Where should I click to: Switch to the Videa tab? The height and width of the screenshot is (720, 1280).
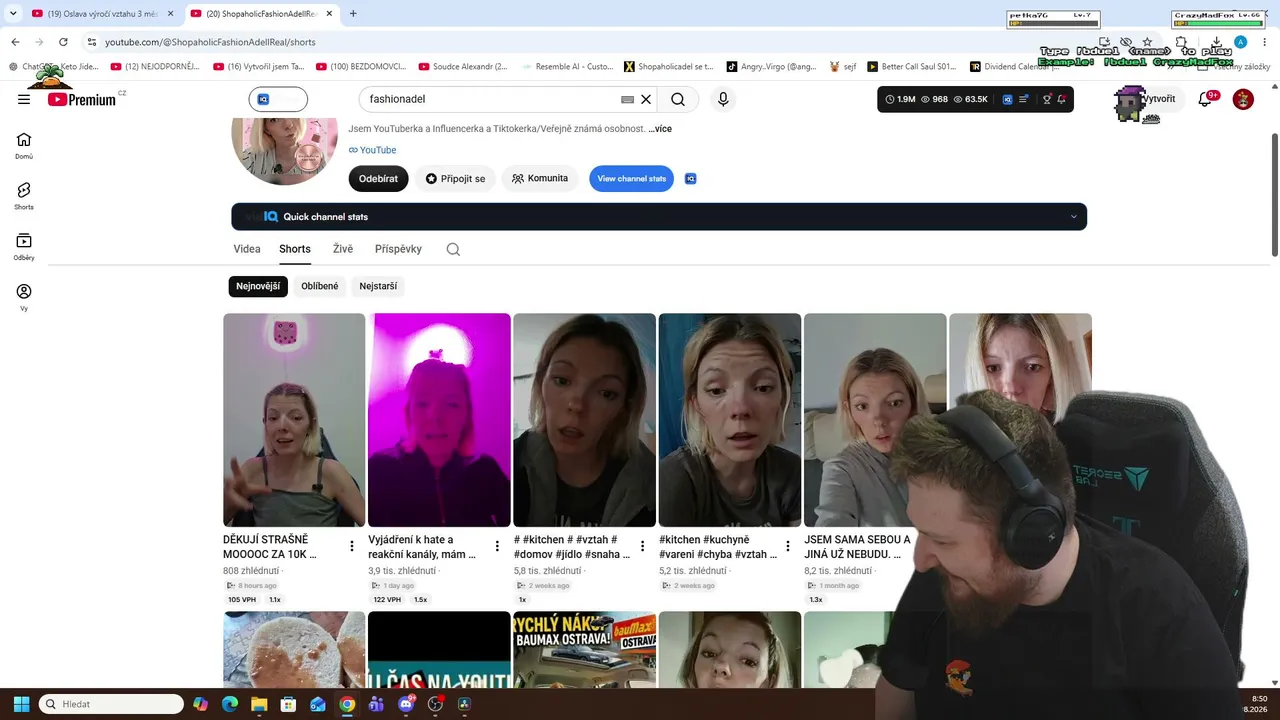click(247, 249)
